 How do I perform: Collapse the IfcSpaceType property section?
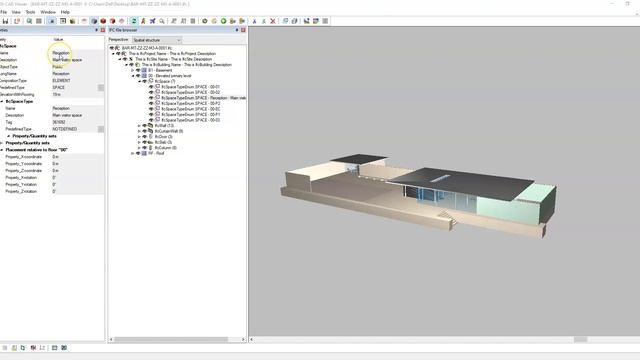(x=2, y=101)
